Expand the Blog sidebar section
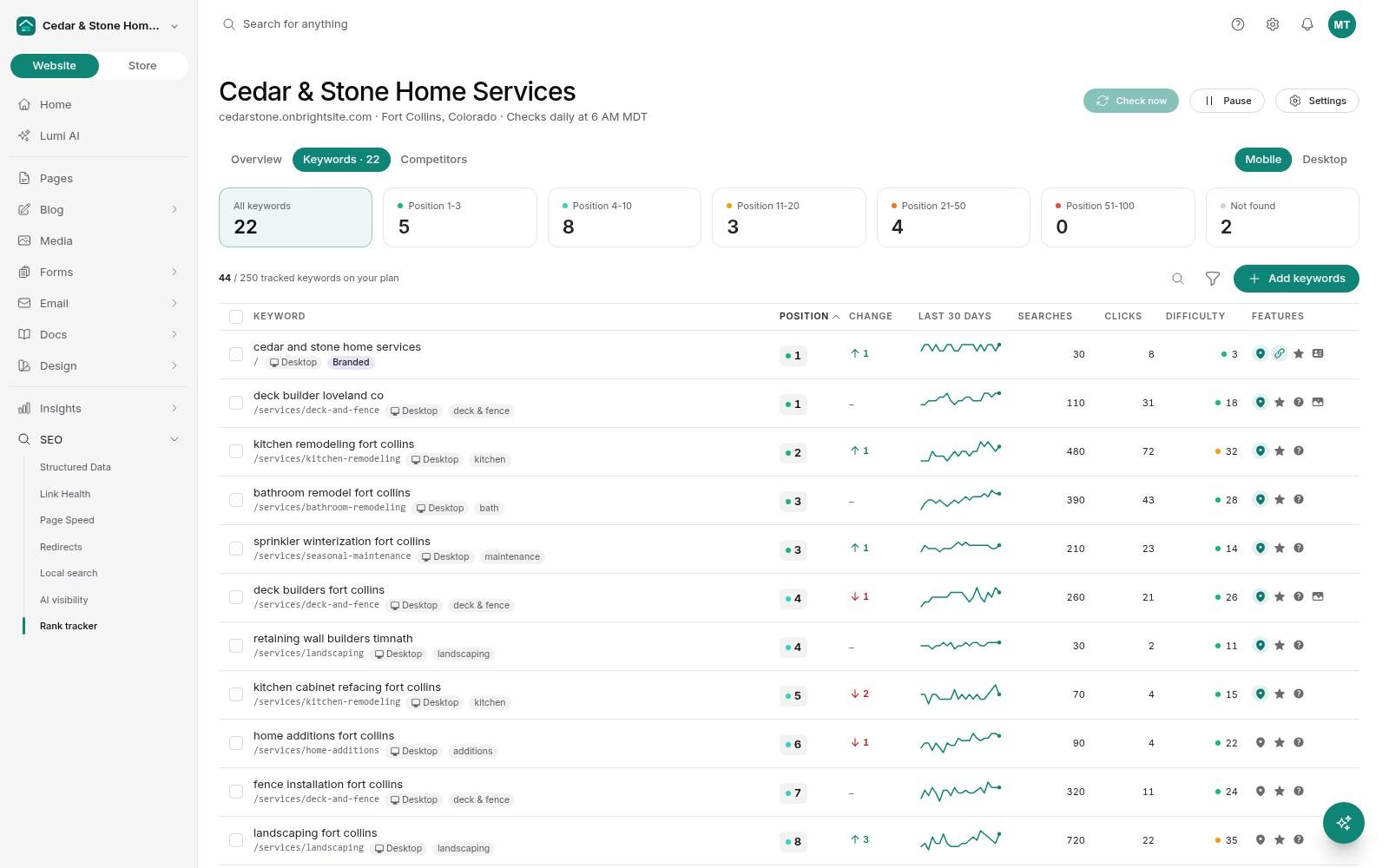 pos(174,210)
